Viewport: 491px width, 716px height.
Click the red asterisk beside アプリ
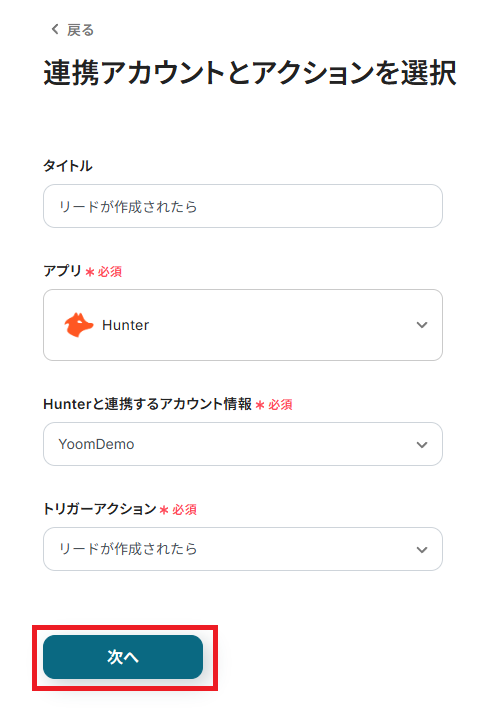[x=90, y=272]
